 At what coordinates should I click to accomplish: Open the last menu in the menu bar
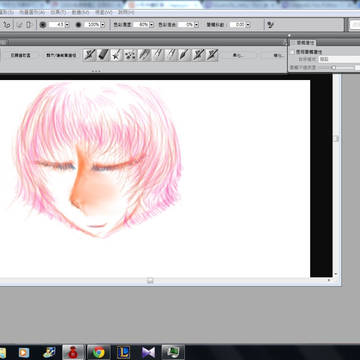pos(126,12)
